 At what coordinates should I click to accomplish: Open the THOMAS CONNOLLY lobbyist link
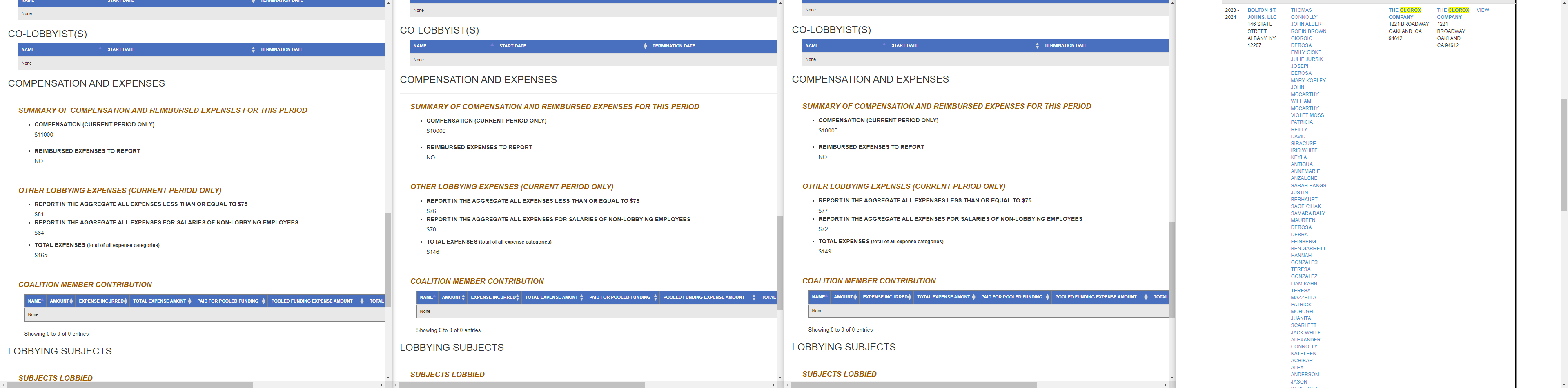coord(1304,13)
